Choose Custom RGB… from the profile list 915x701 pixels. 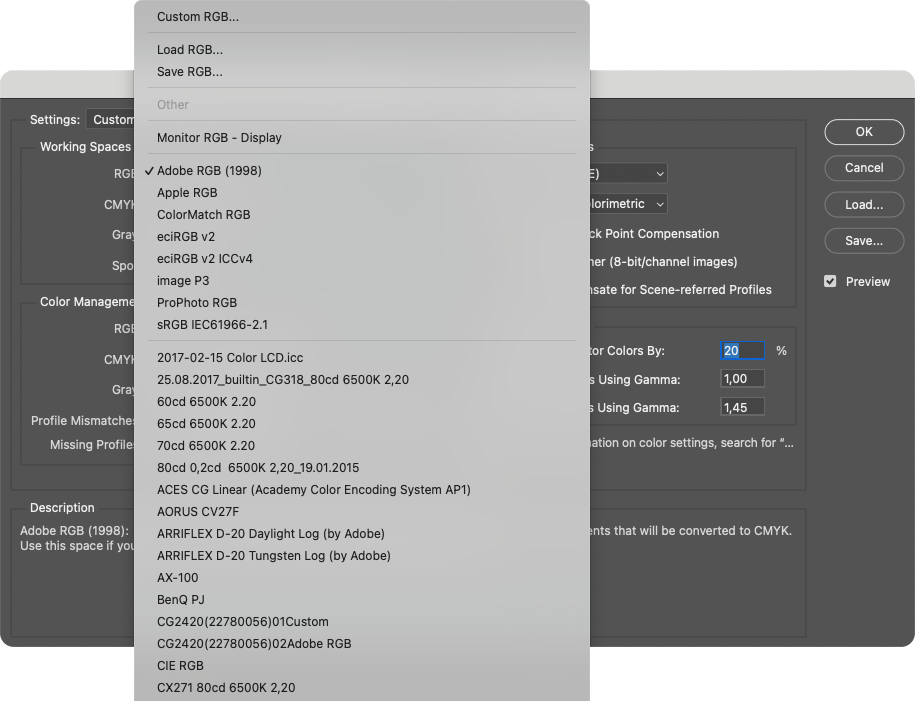198,17
